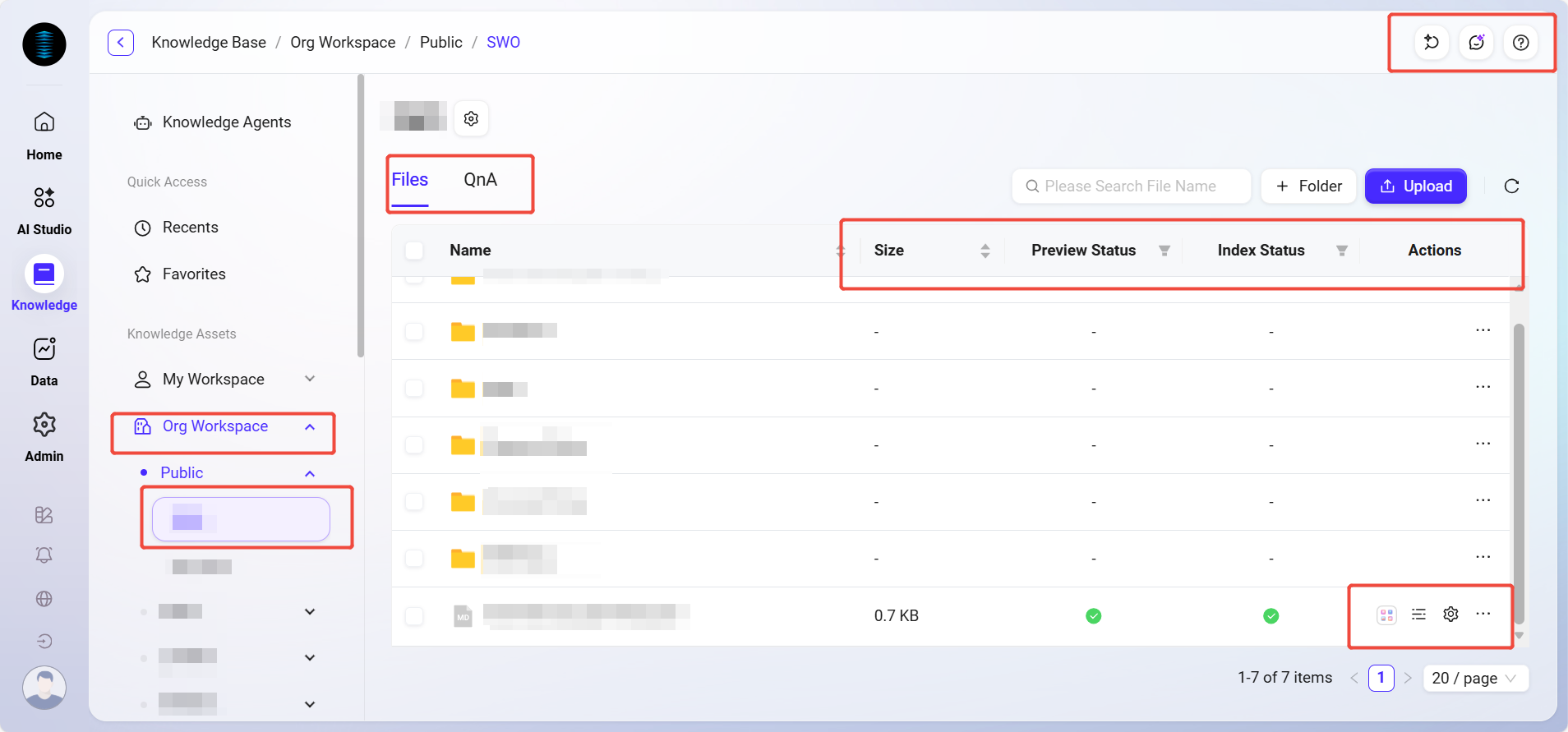1568x732 pixels.
Task: Click the Upload button
Action: [1415, 186]
